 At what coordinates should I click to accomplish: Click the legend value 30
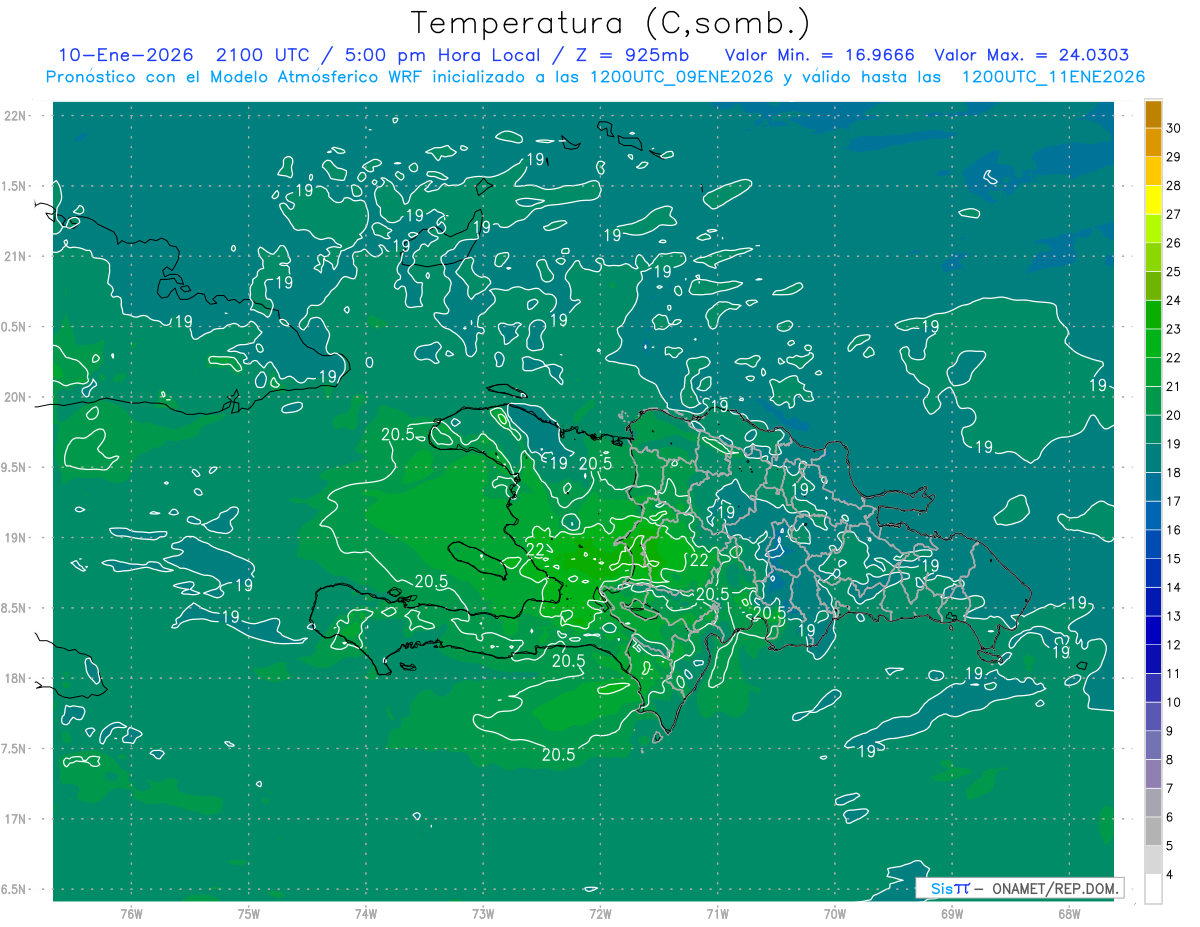click(1173, 127)
